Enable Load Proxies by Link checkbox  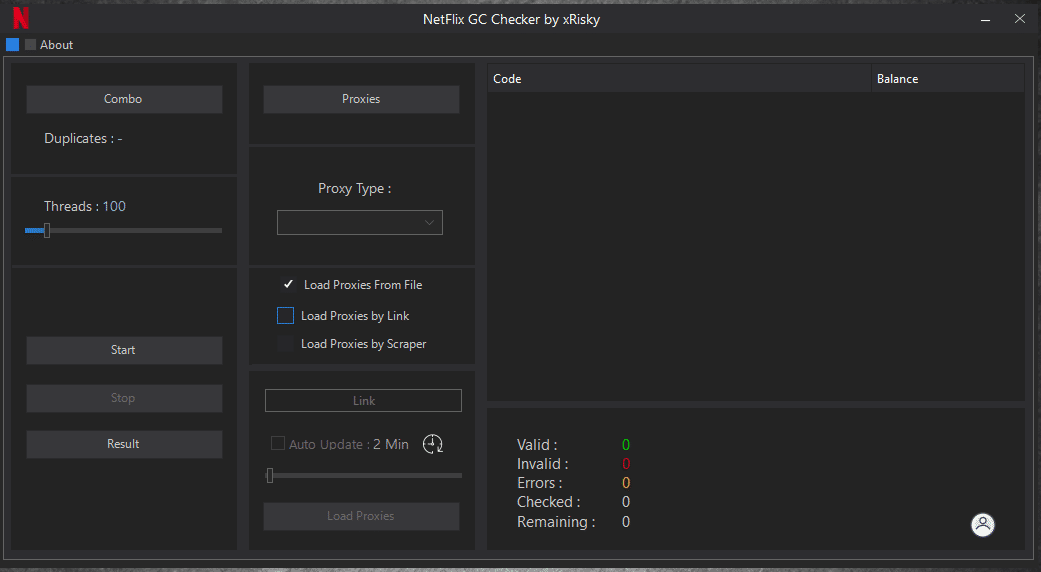click(x=286, y=316)
